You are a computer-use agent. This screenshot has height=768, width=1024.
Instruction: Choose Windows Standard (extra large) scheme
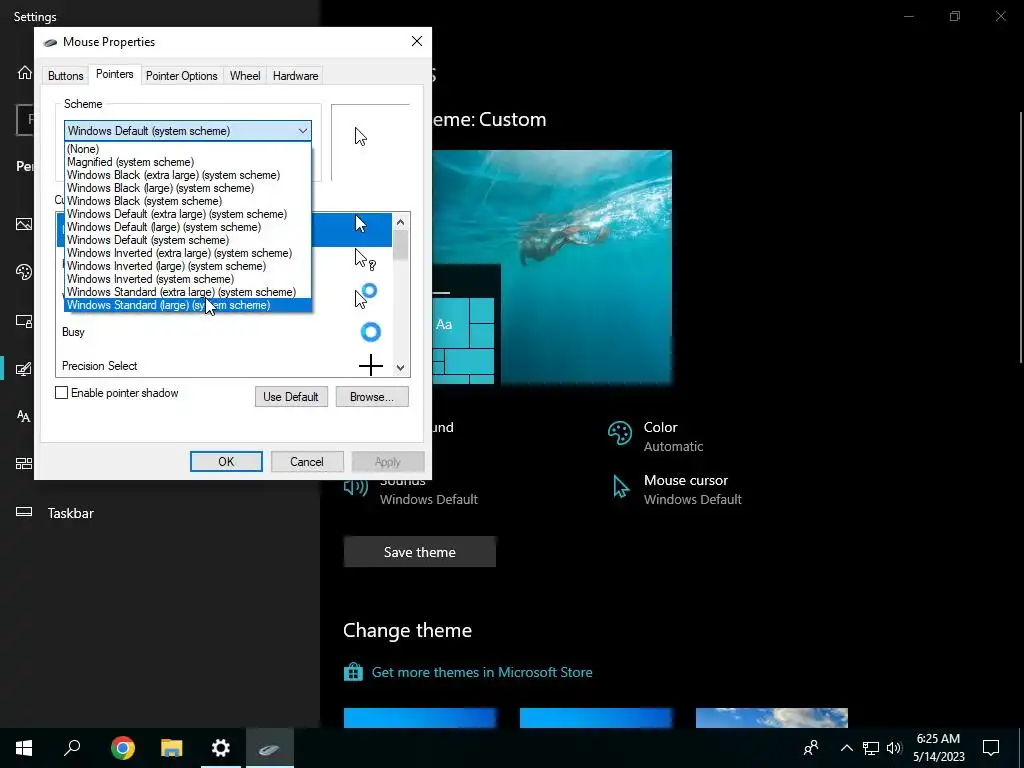pos(188,292)
